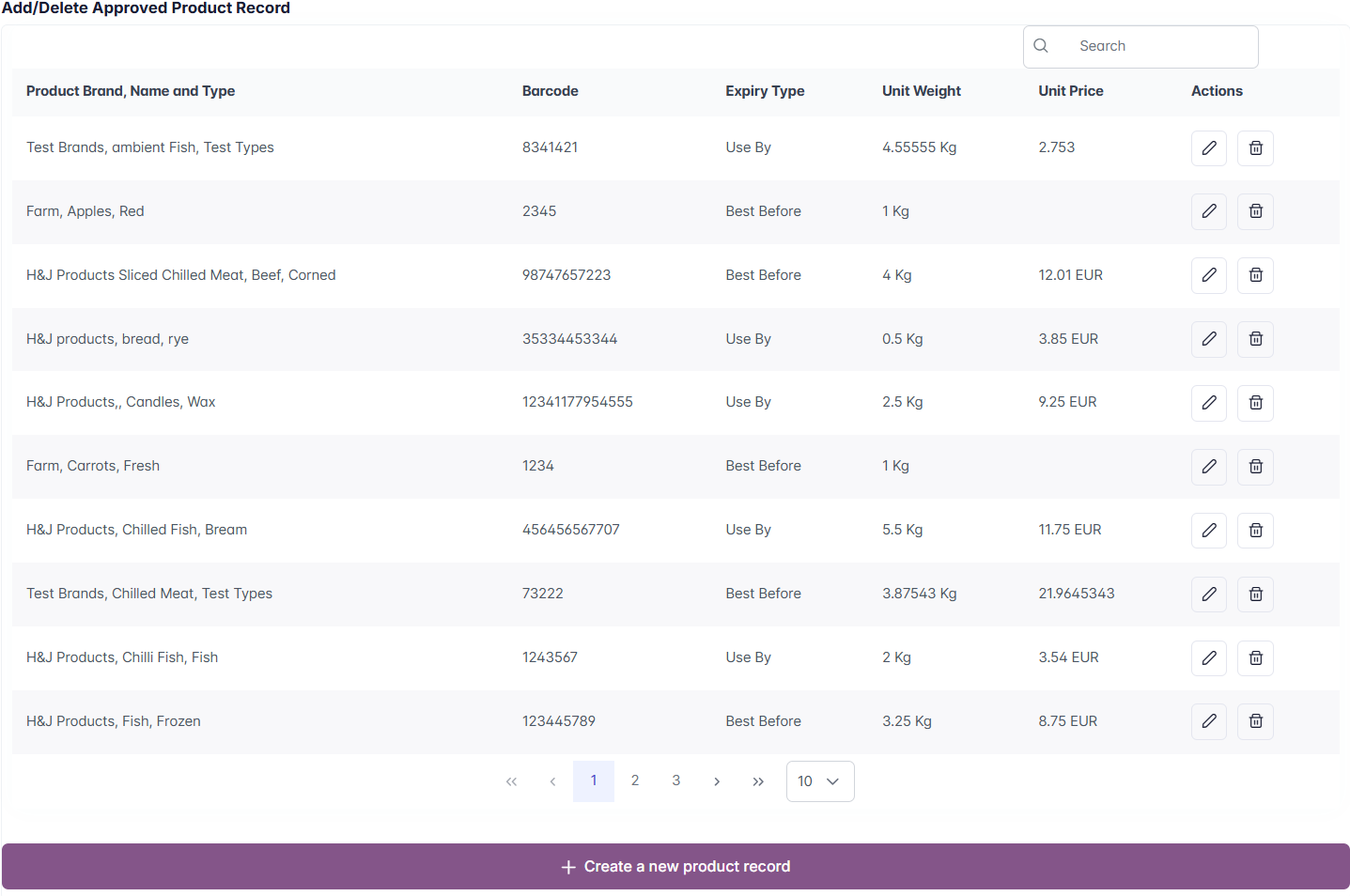Delete the Farm, Carrots, Fresh record

click(x=1255, y=467)
